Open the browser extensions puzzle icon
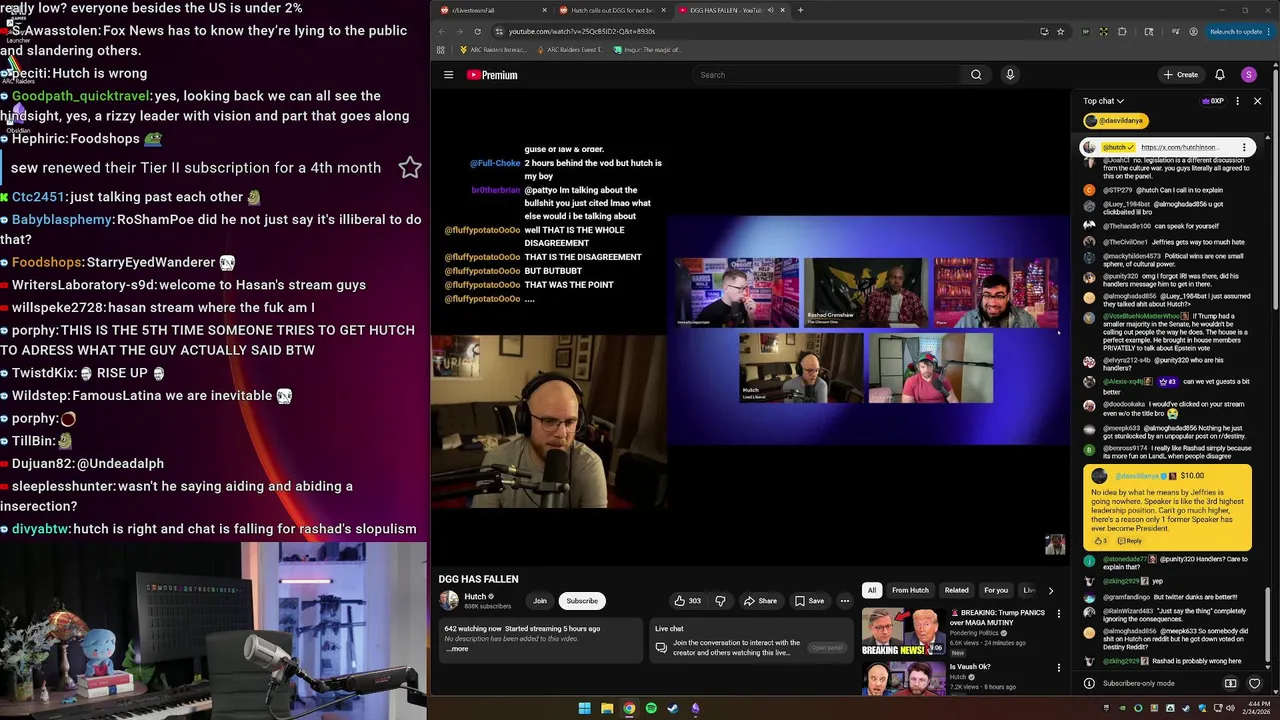 click(x=1122, y=31)
